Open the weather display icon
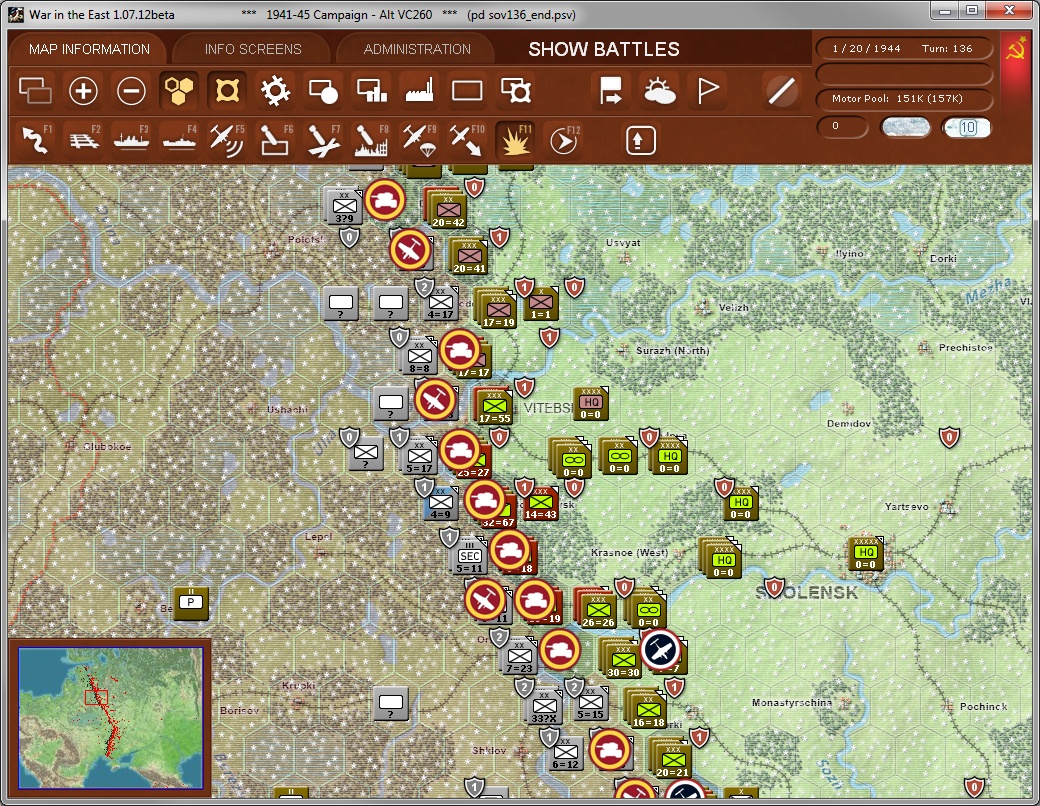The image size is (1040, 806). 661,90
